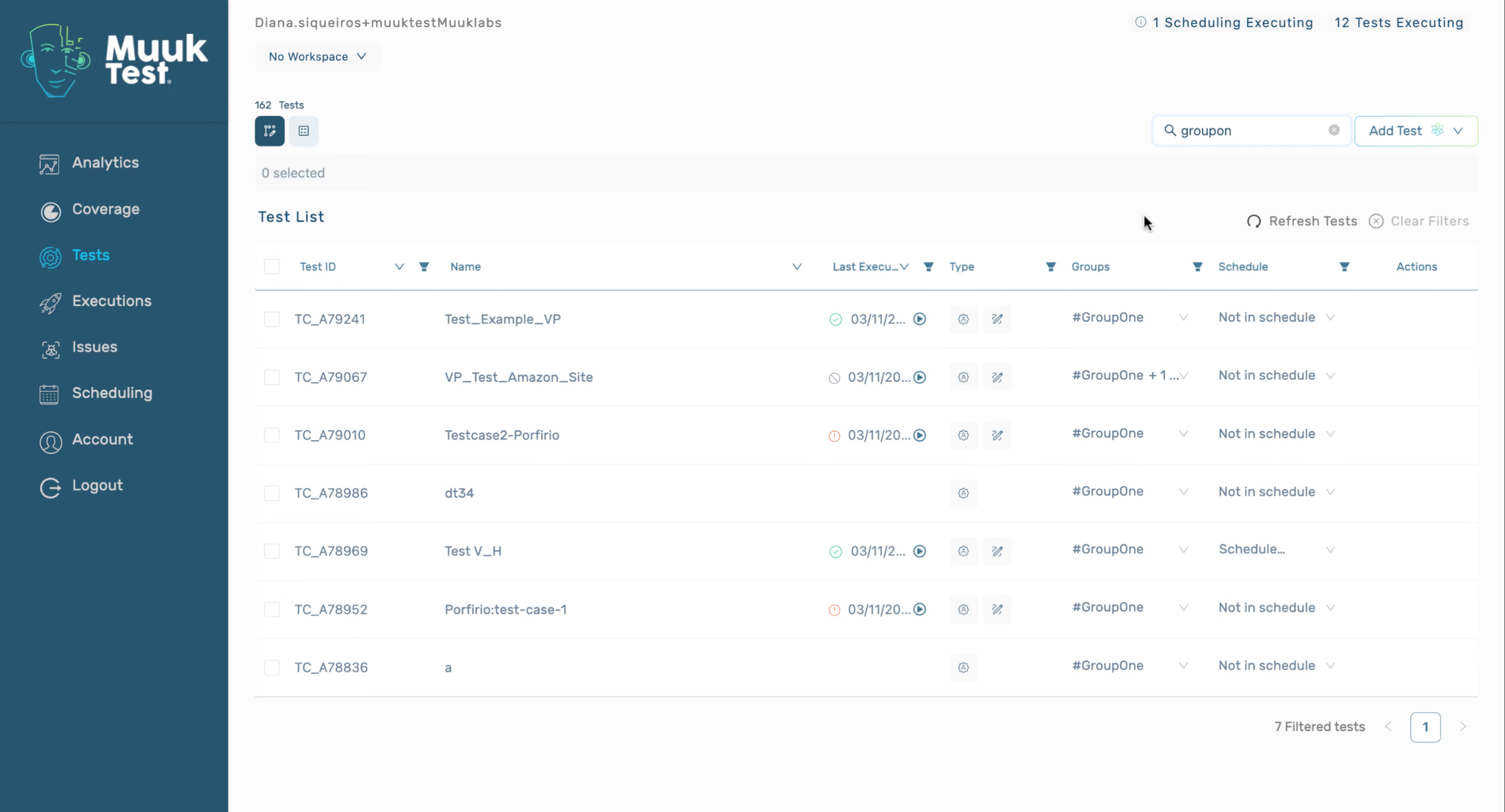Expand Groups dropdown for Test_Example_VP

[x=1183, y=317]
